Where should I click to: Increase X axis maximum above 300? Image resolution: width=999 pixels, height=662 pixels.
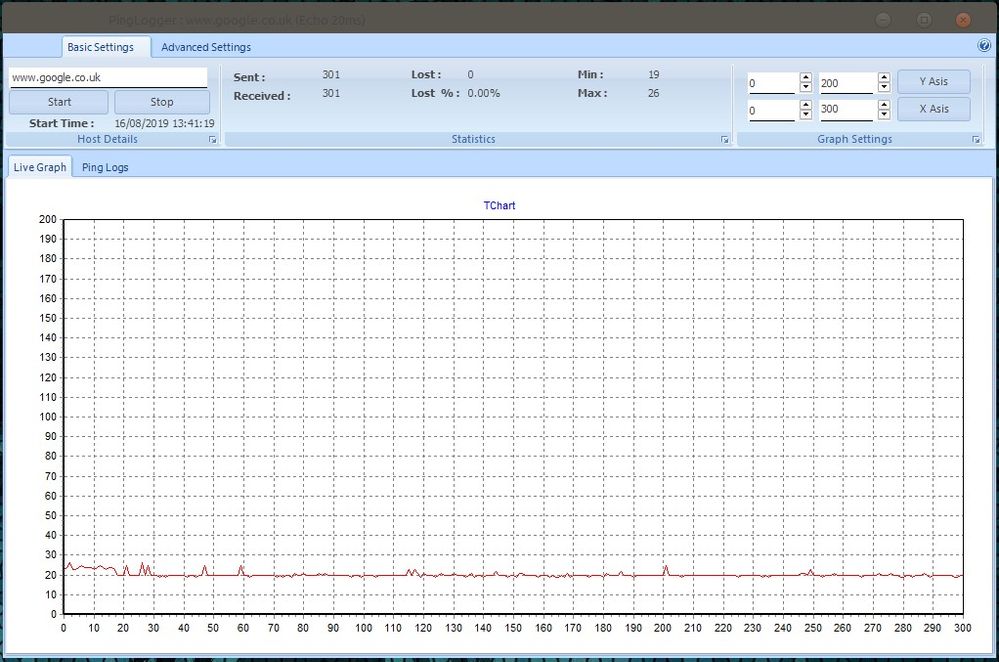(x=884, y=104)
